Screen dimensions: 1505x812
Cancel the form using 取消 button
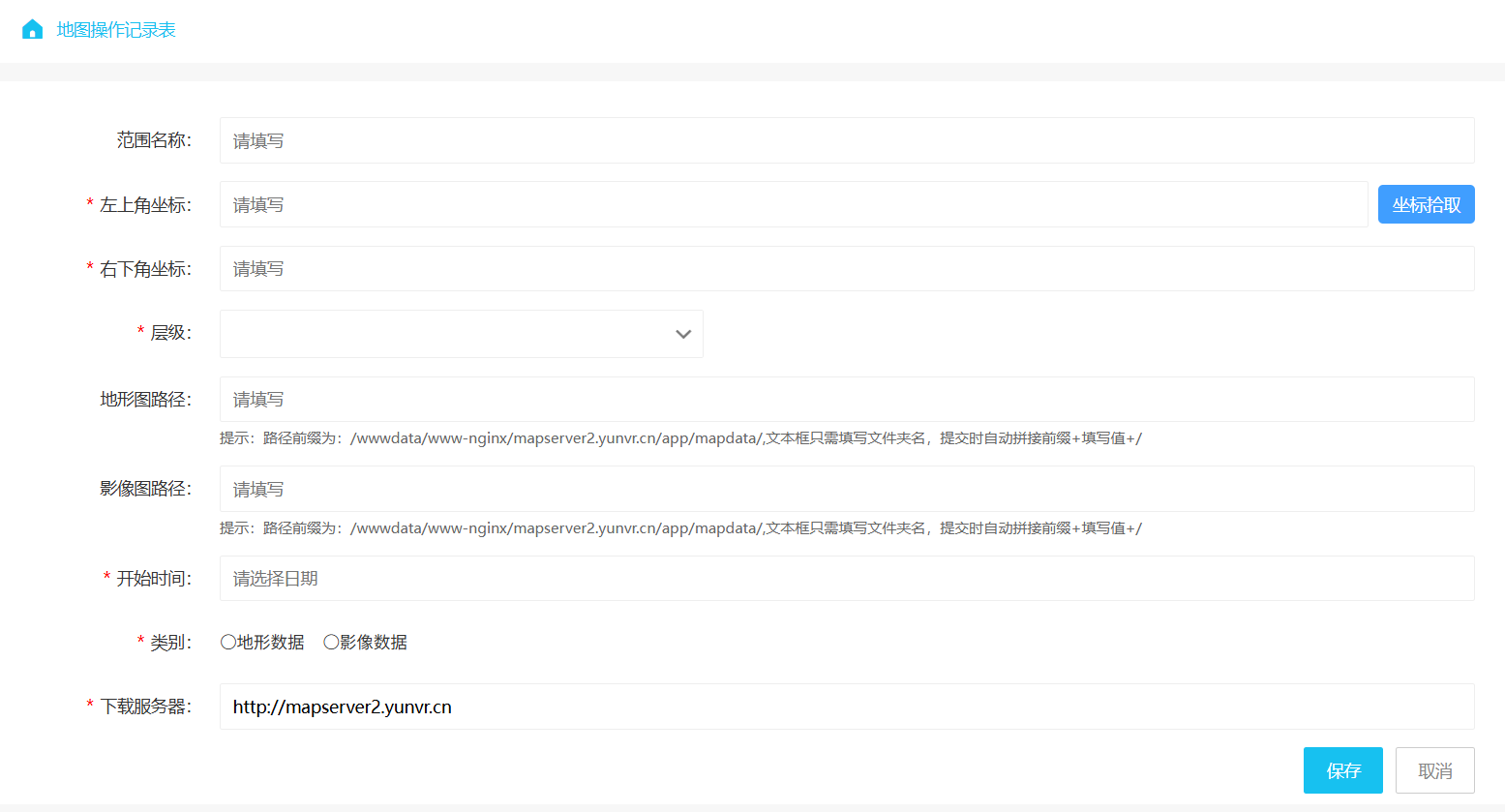coord(1434,770)
